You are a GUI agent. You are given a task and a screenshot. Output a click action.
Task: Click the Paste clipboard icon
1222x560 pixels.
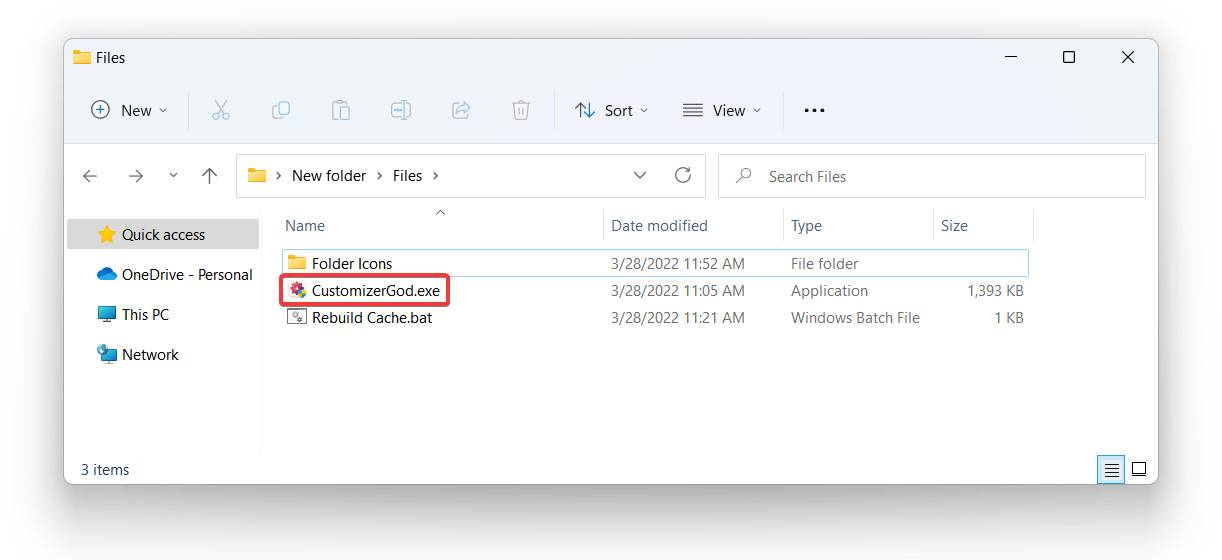pos(341,110)
